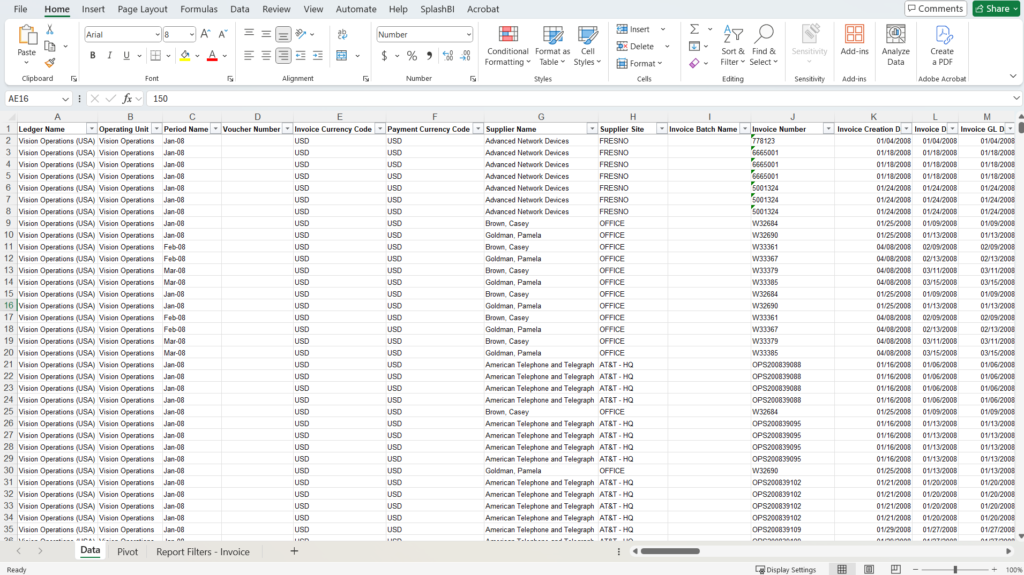This screenshot has height=575, width=1024.
Task: Apply the red Font Color
Action: tap(212, 56)
